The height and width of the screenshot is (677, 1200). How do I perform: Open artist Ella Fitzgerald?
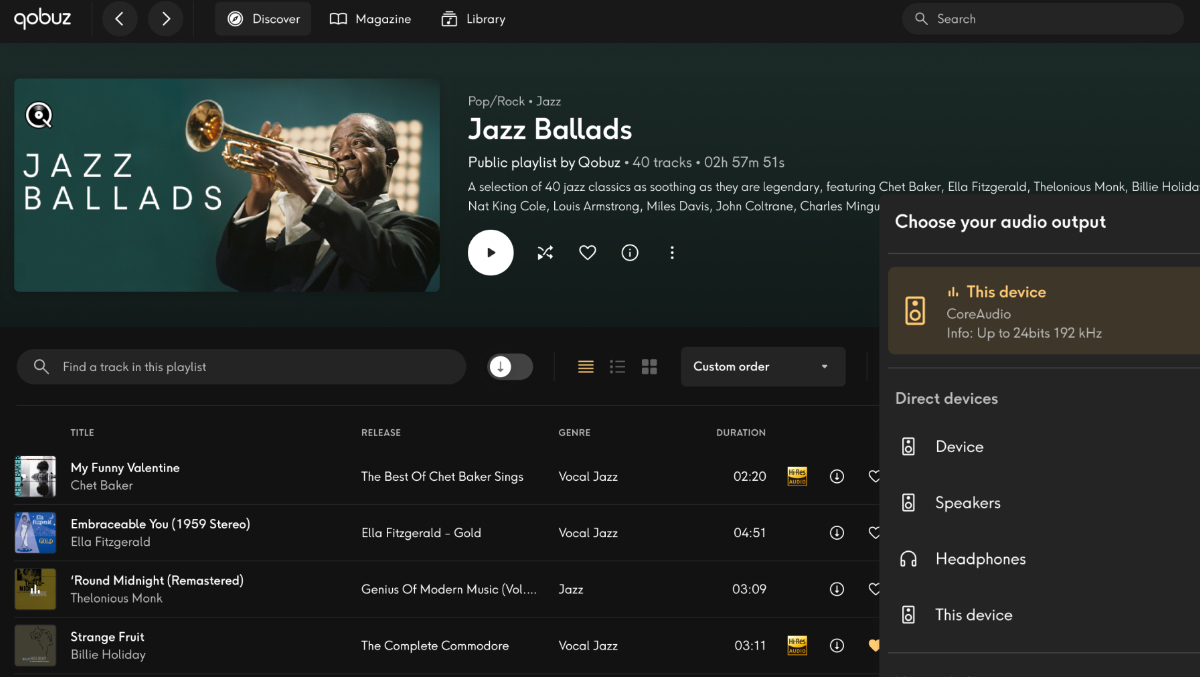coord(110,542)
